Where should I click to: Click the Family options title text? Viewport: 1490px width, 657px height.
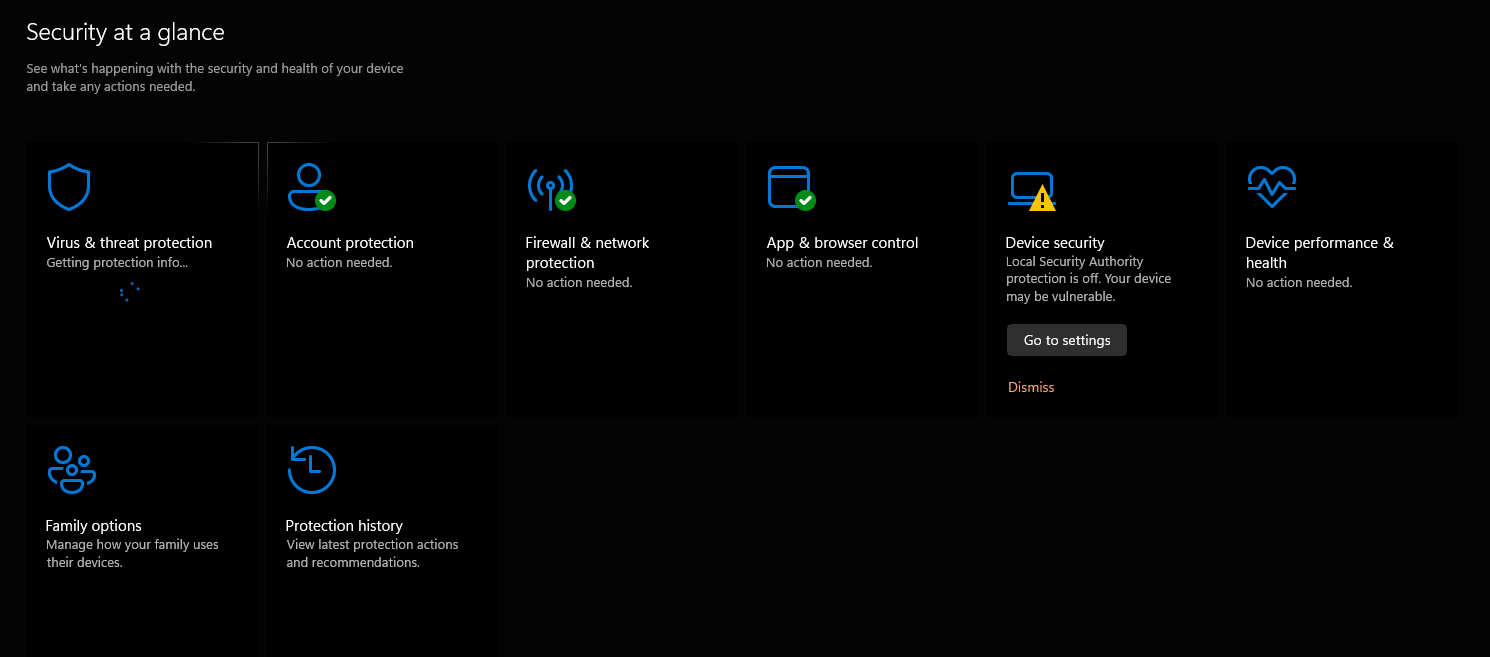[x=94, y=526]
